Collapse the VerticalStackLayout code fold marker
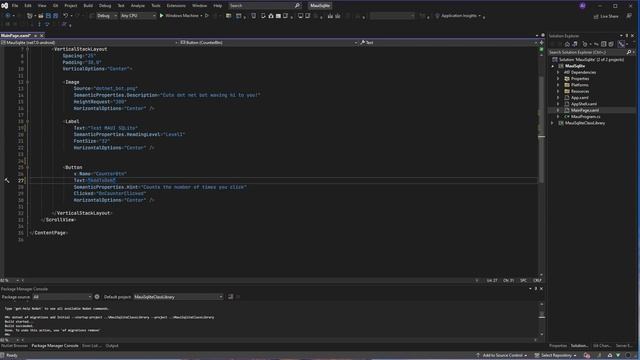640x360 pixels. pos(27,49)
